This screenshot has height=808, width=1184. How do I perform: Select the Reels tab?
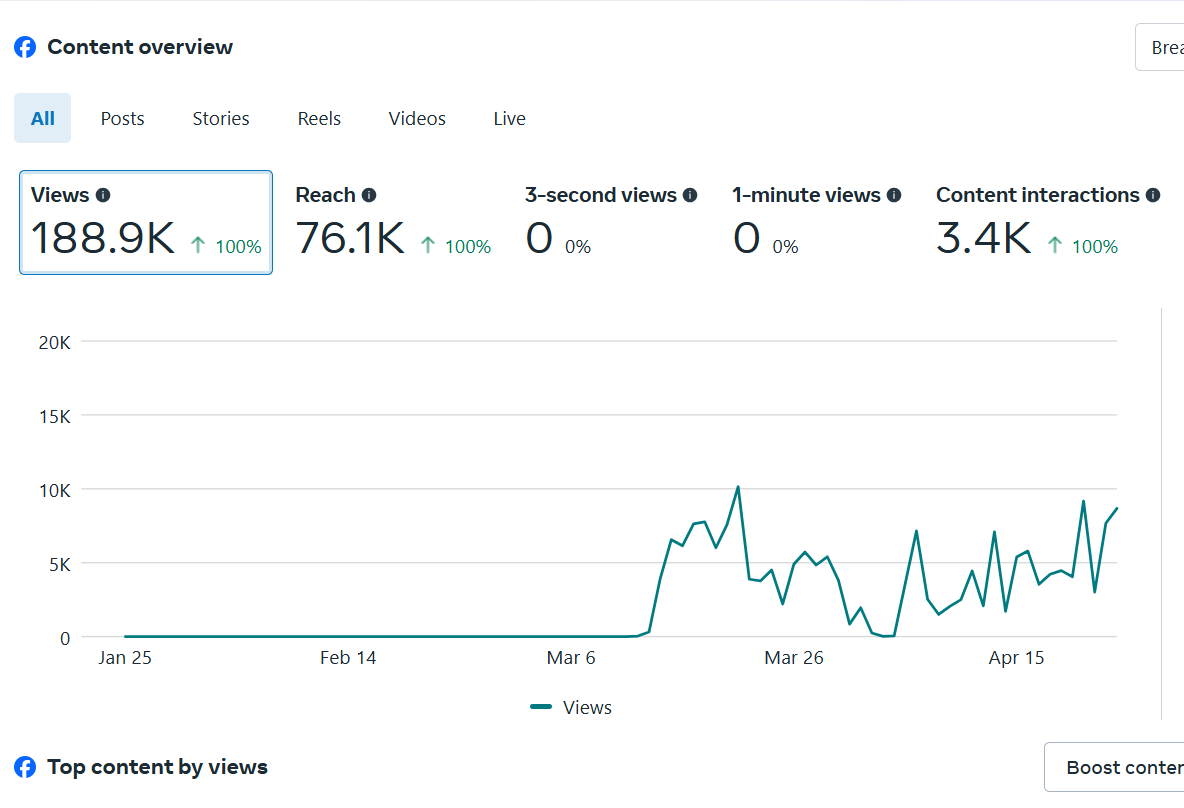[x=319, y=119]
